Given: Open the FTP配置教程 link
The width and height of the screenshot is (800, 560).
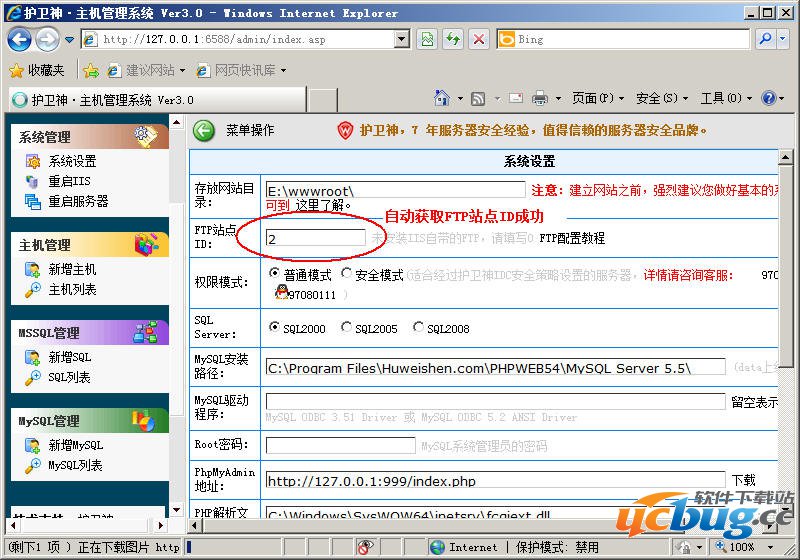Looking at the screenshot, I should click(572, 238).
